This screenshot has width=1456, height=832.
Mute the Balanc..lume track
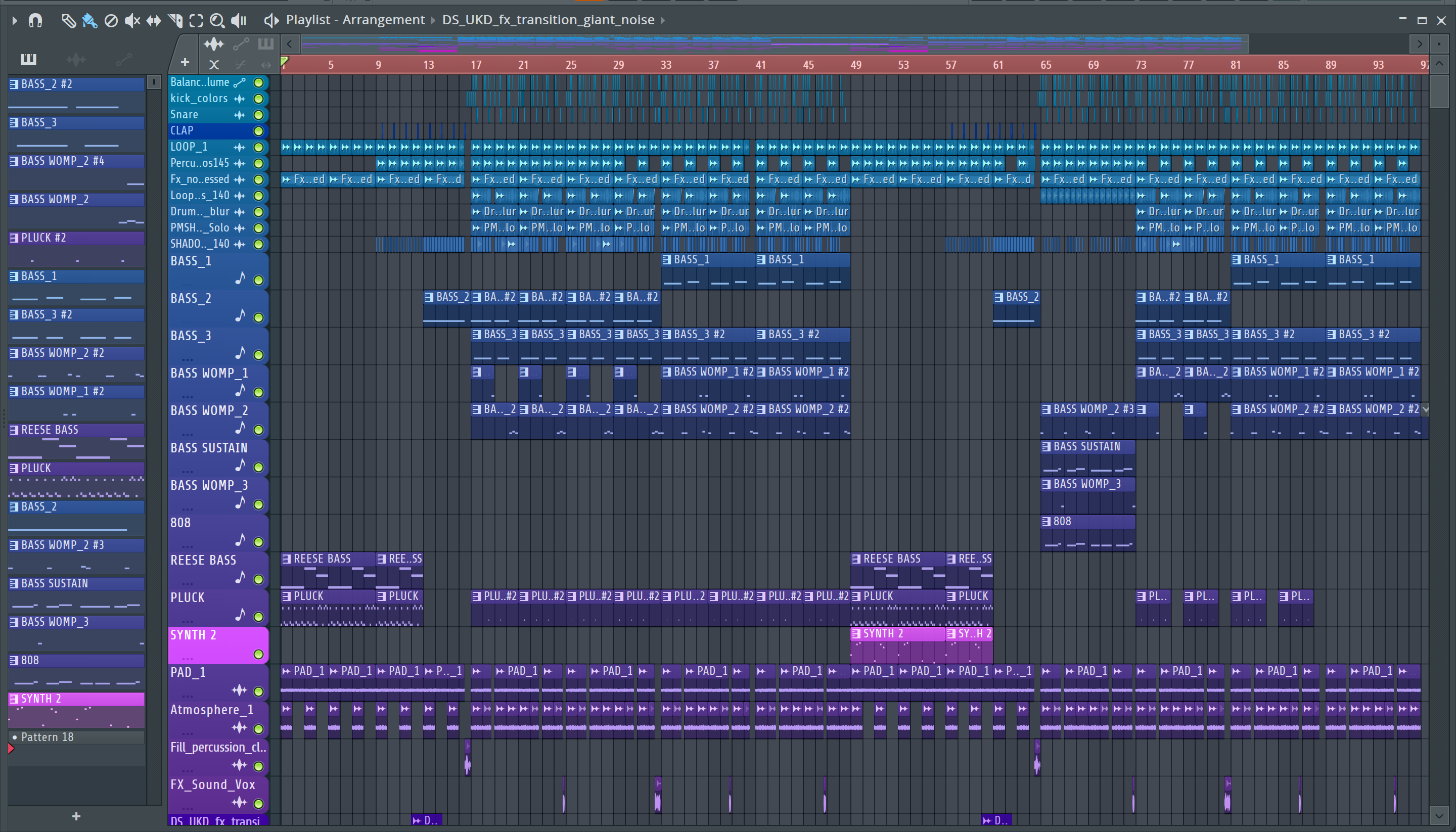click(258, 83)
